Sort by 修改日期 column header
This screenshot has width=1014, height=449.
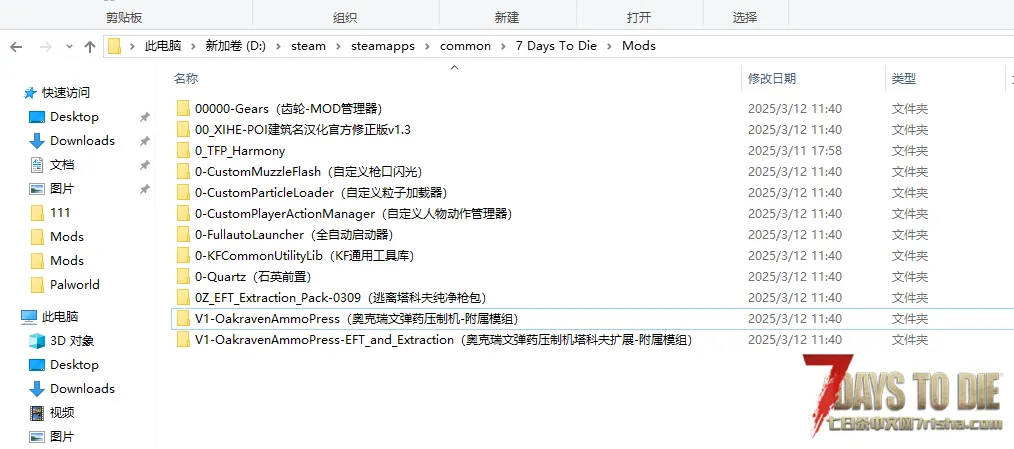771,79
